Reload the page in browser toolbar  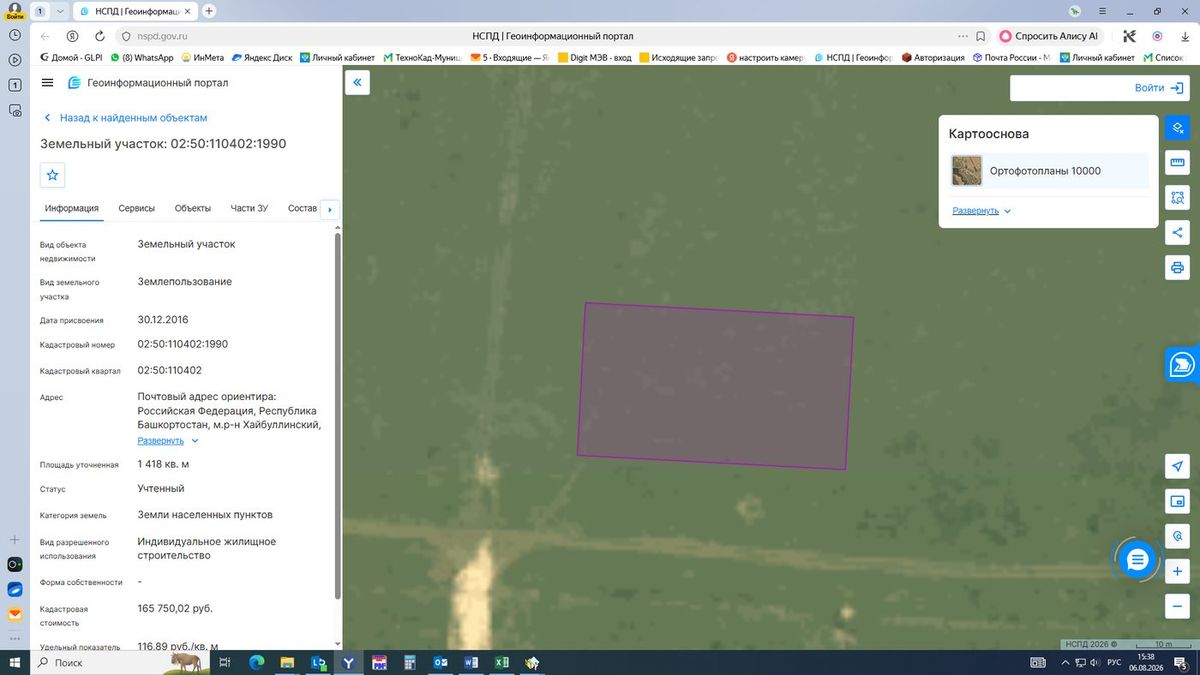(x=98, y=35)
